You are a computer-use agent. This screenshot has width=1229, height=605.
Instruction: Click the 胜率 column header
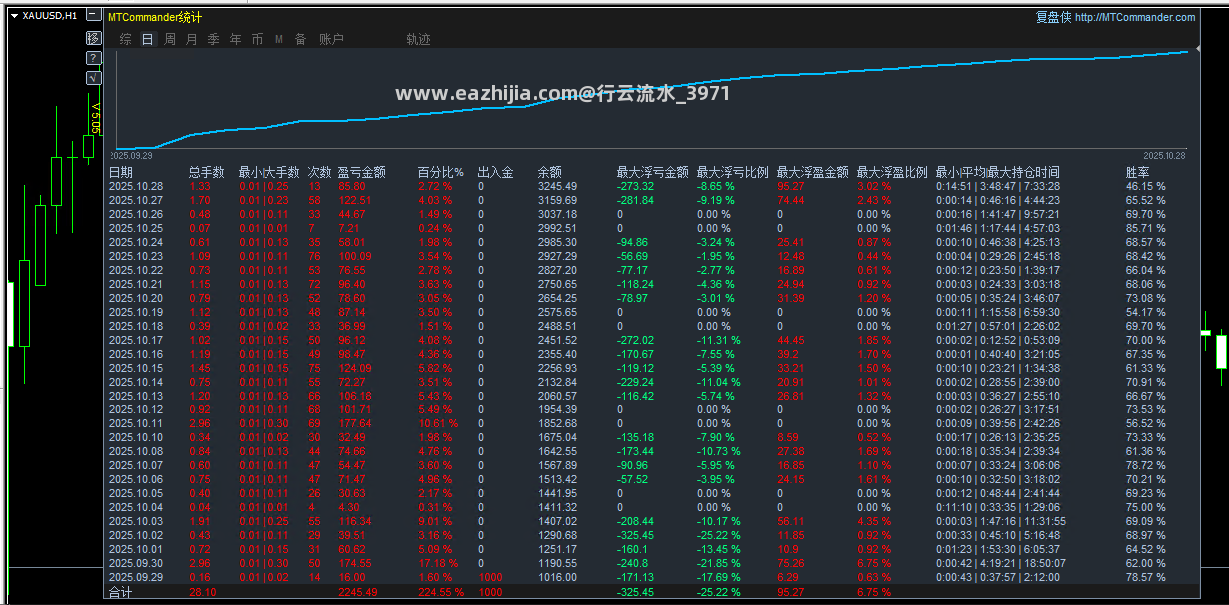tap(1138, 173)
